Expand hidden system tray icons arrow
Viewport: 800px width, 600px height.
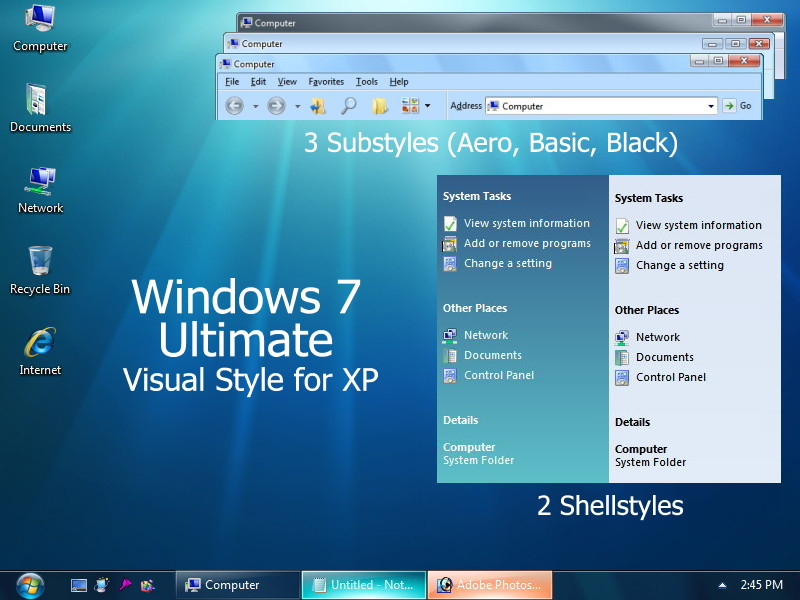(722, 585)
